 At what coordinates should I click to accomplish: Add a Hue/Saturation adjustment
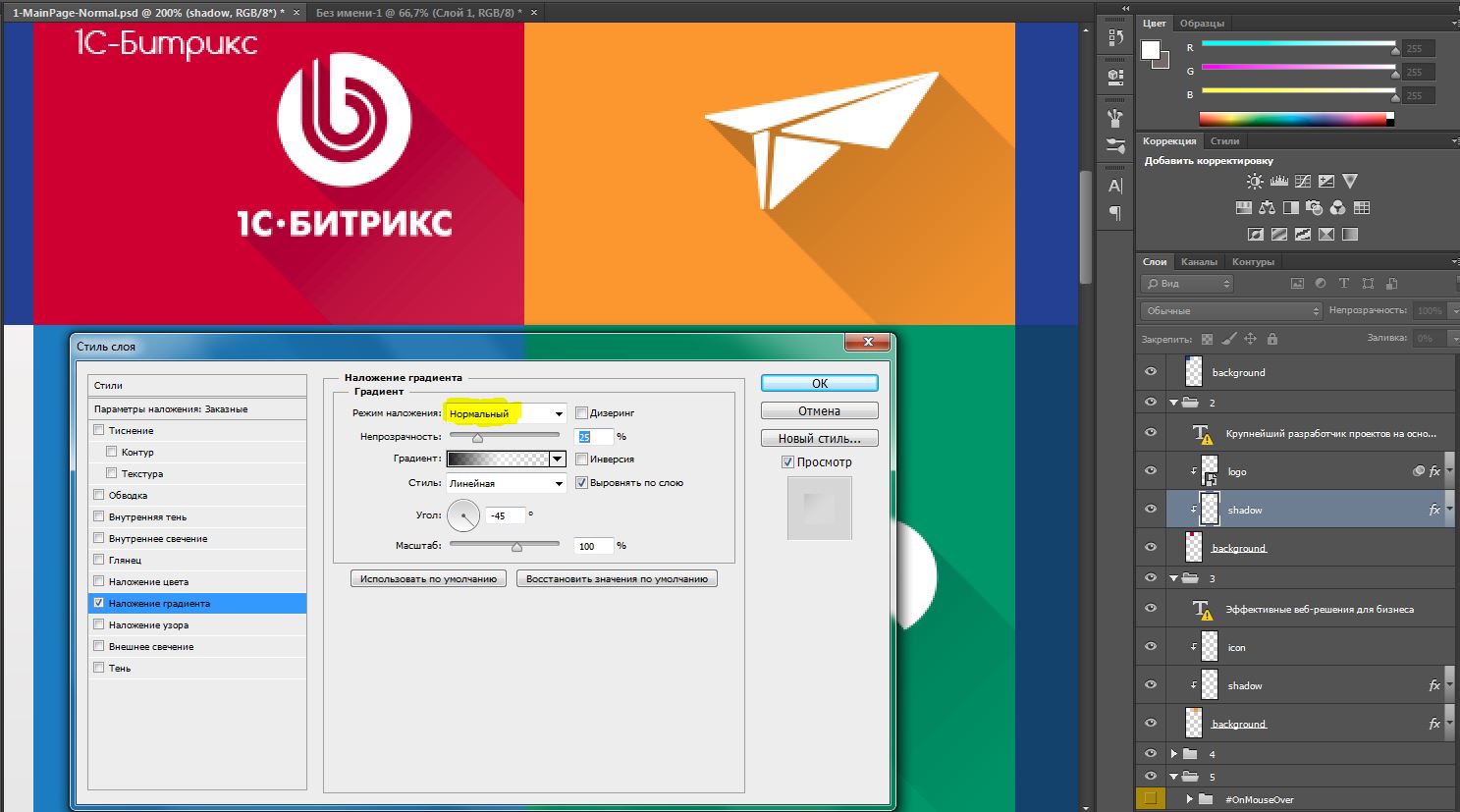(1243, 208)
